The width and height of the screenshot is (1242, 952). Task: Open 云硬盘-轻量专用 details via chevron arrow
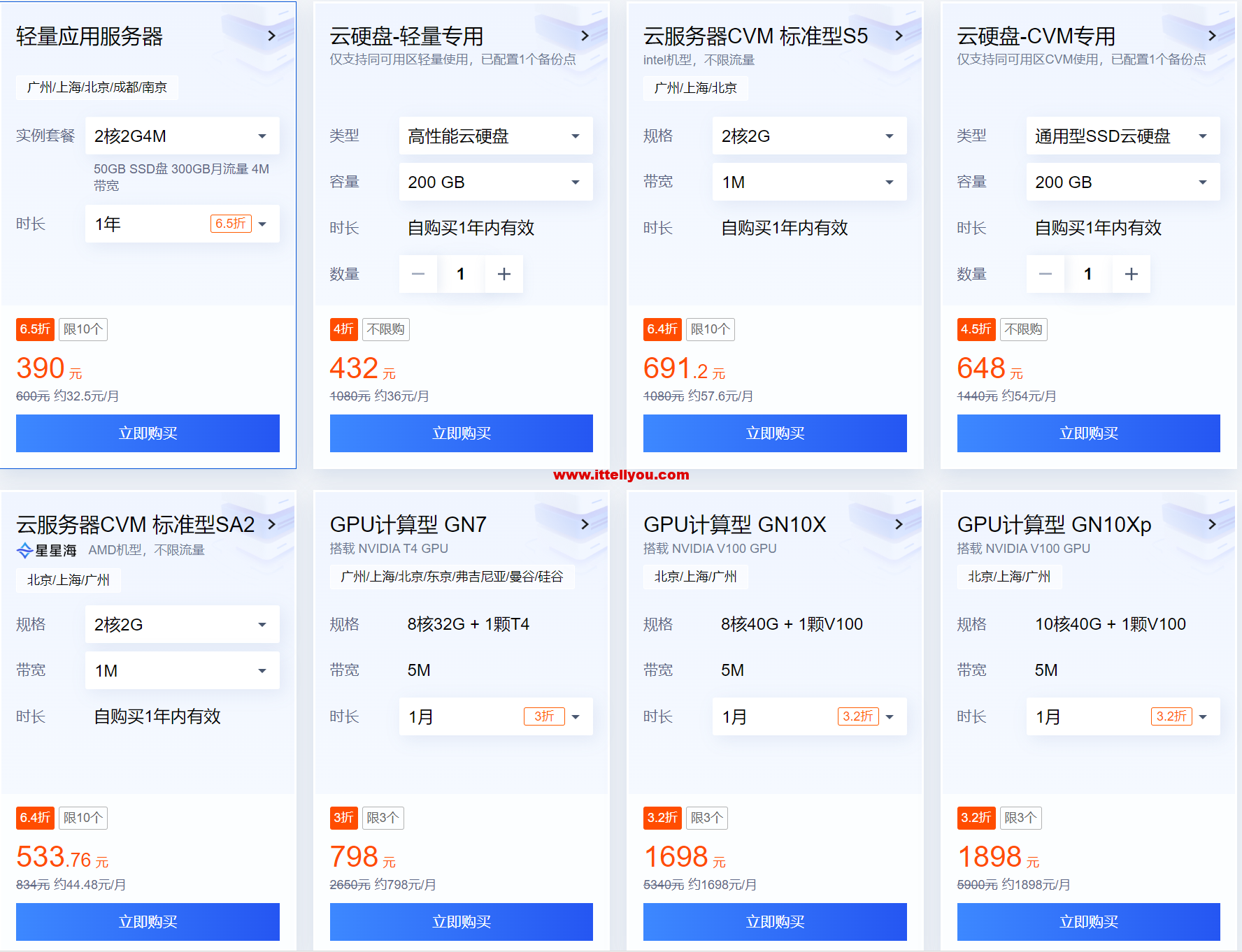click(585, 36)
